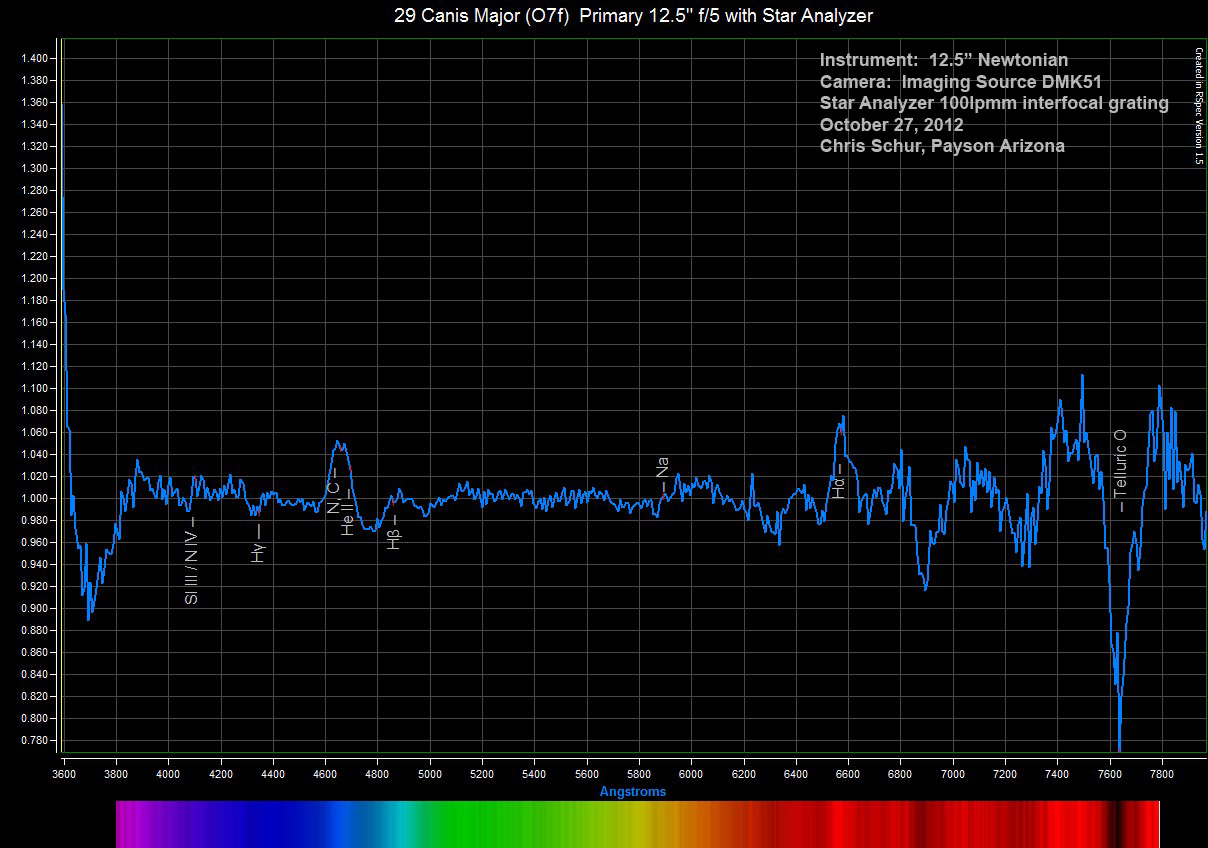Screen dimensions: 1208x848
Task: Click the 'Star Analyzer 100lpmm interfocal grating' line
Action: pos(994,103)
